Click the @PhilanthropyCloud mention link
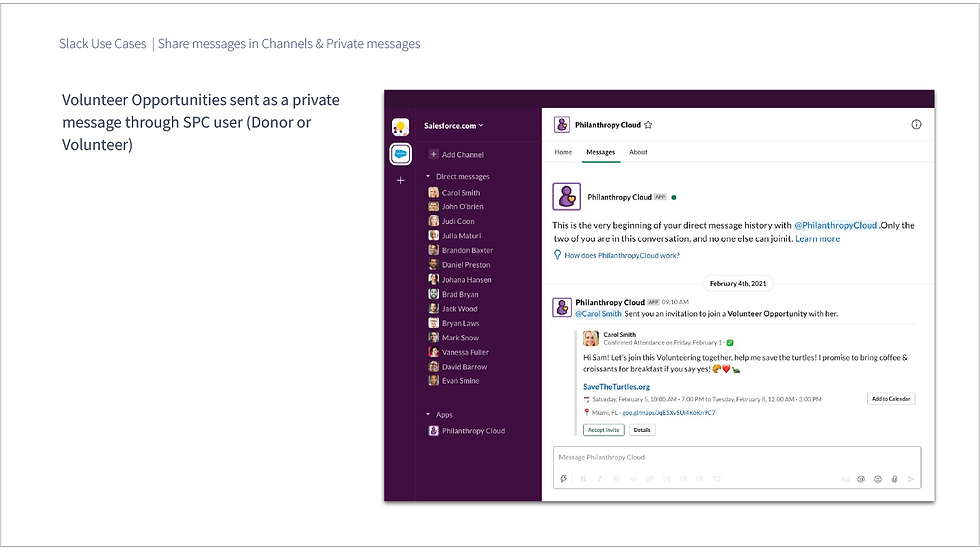 [836, 225]
